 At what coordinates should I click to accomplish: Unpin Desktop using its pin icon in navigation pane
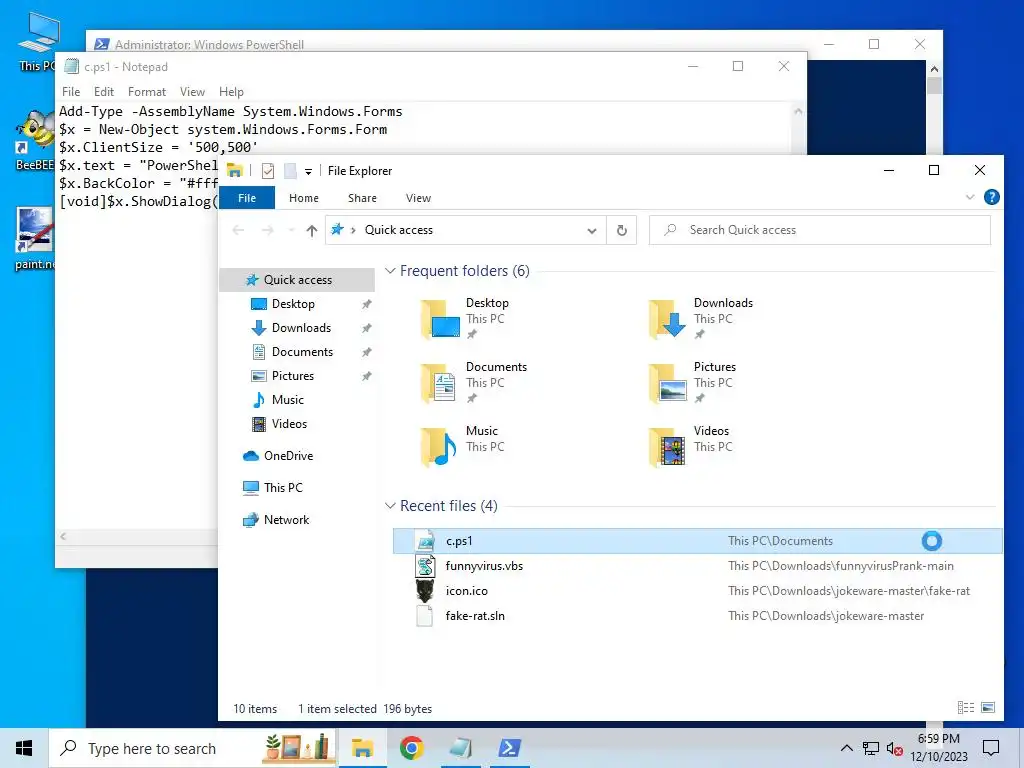[x=367, y=304]
